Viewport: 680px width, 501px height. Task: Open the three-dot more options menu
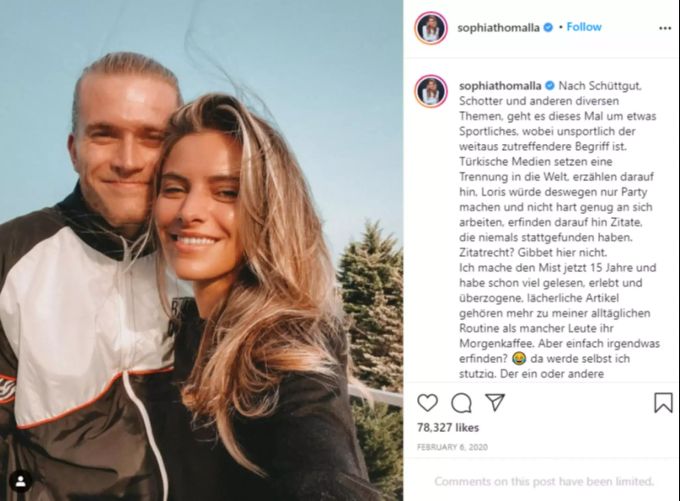pyautogui.click(x=665, y=28)
